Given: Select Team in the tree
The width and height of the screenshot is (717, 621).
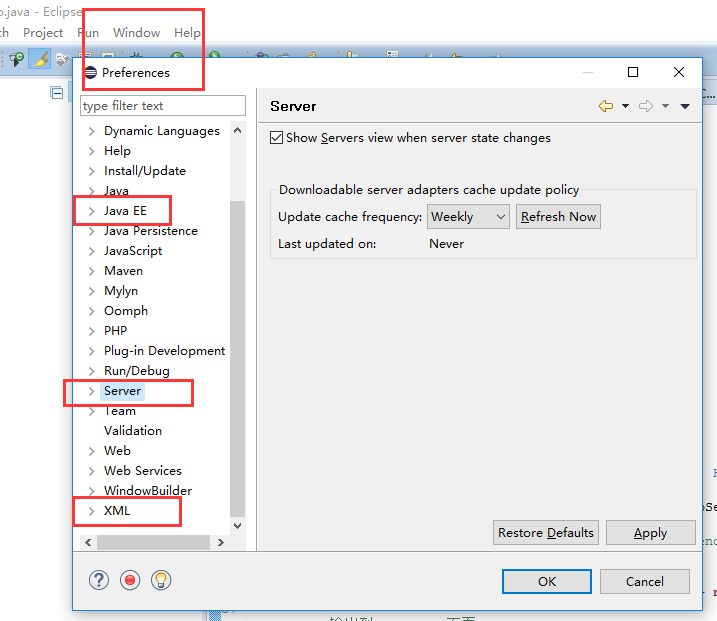Looking at the screenshot, I should click(120, 411).
